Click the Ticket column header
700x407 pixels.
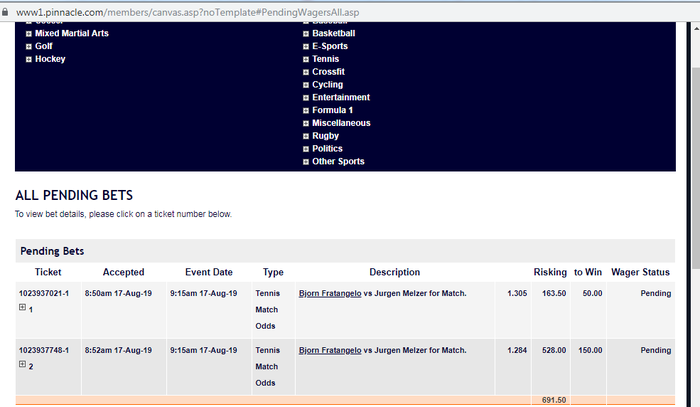pyautogui.click(x=48, y=272)
